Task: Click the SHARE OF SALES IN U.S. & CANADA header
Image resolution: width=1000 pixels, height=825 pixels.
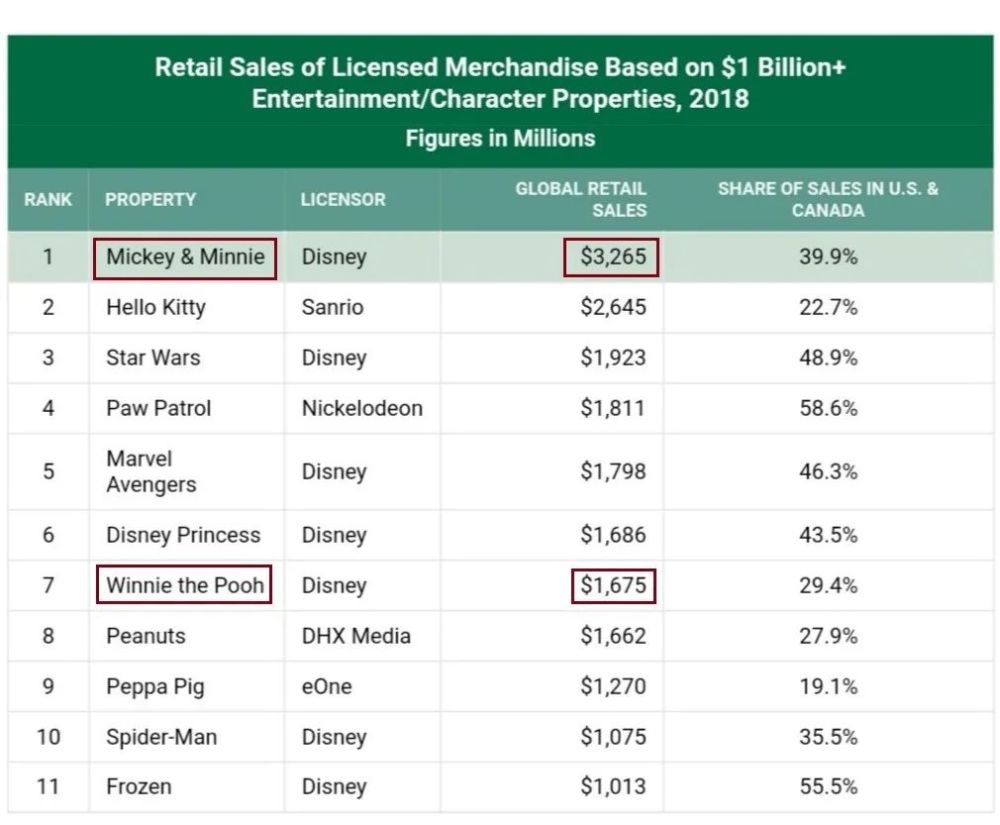Action: click(x=828, y=199)
